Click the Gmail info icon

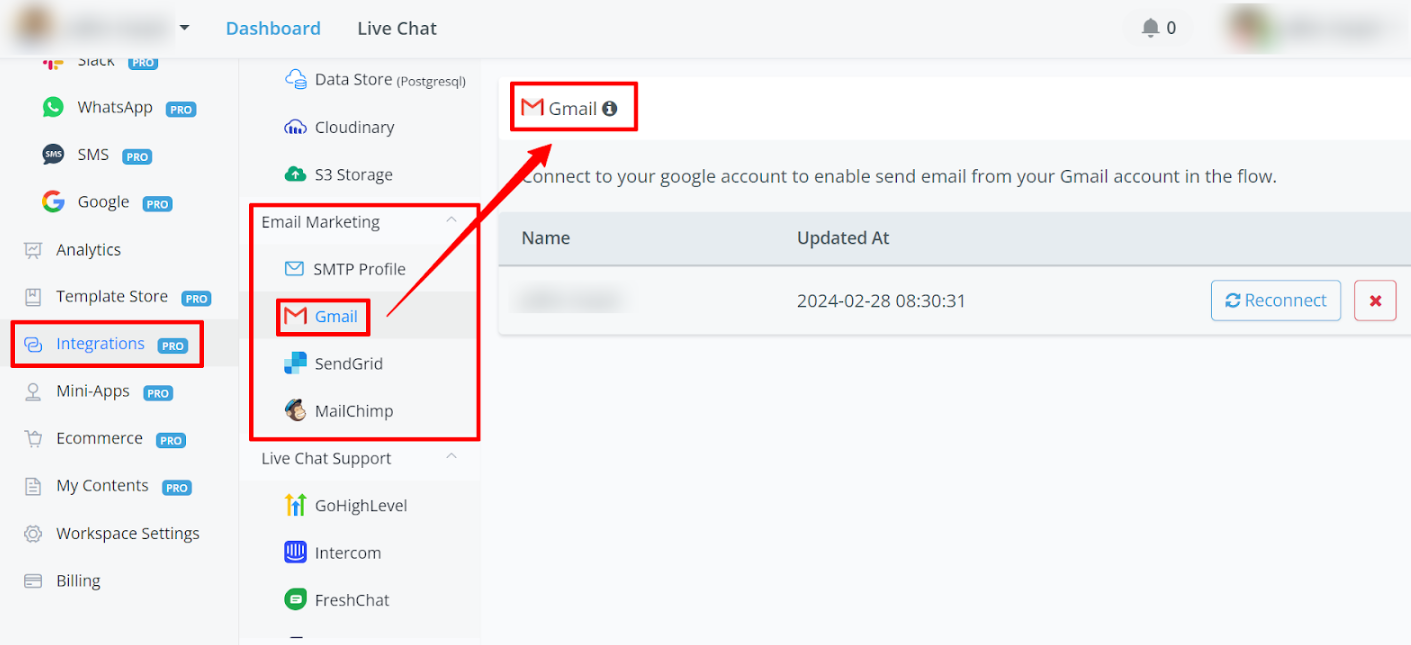click(610, 109)
